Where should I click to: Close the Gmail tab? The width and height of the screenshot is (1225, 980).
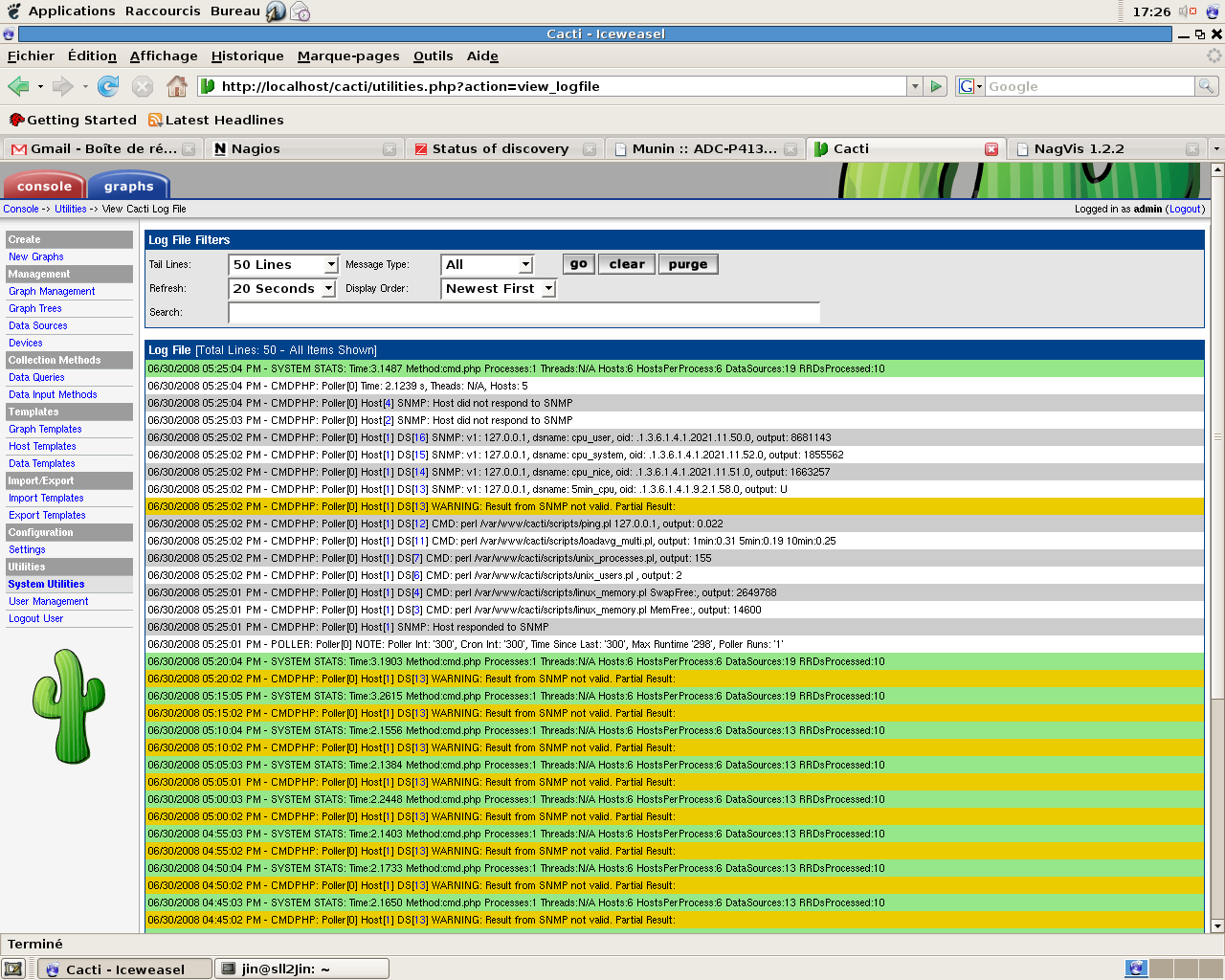point(189,149)
